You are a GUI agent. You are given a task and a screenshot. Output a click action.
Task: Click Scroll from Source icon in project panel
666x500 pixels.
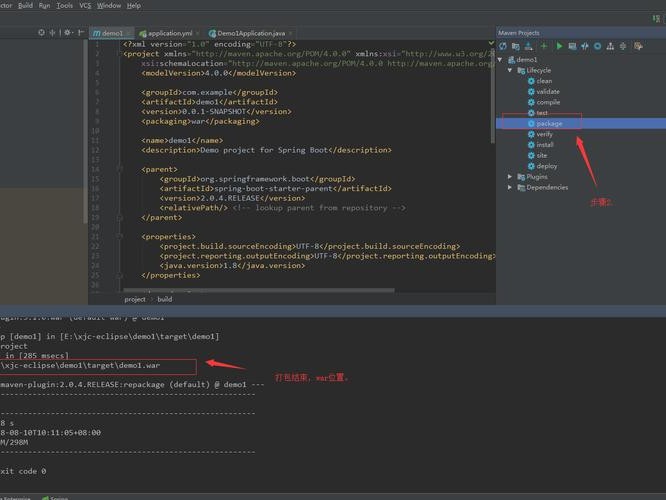(41, 32)
